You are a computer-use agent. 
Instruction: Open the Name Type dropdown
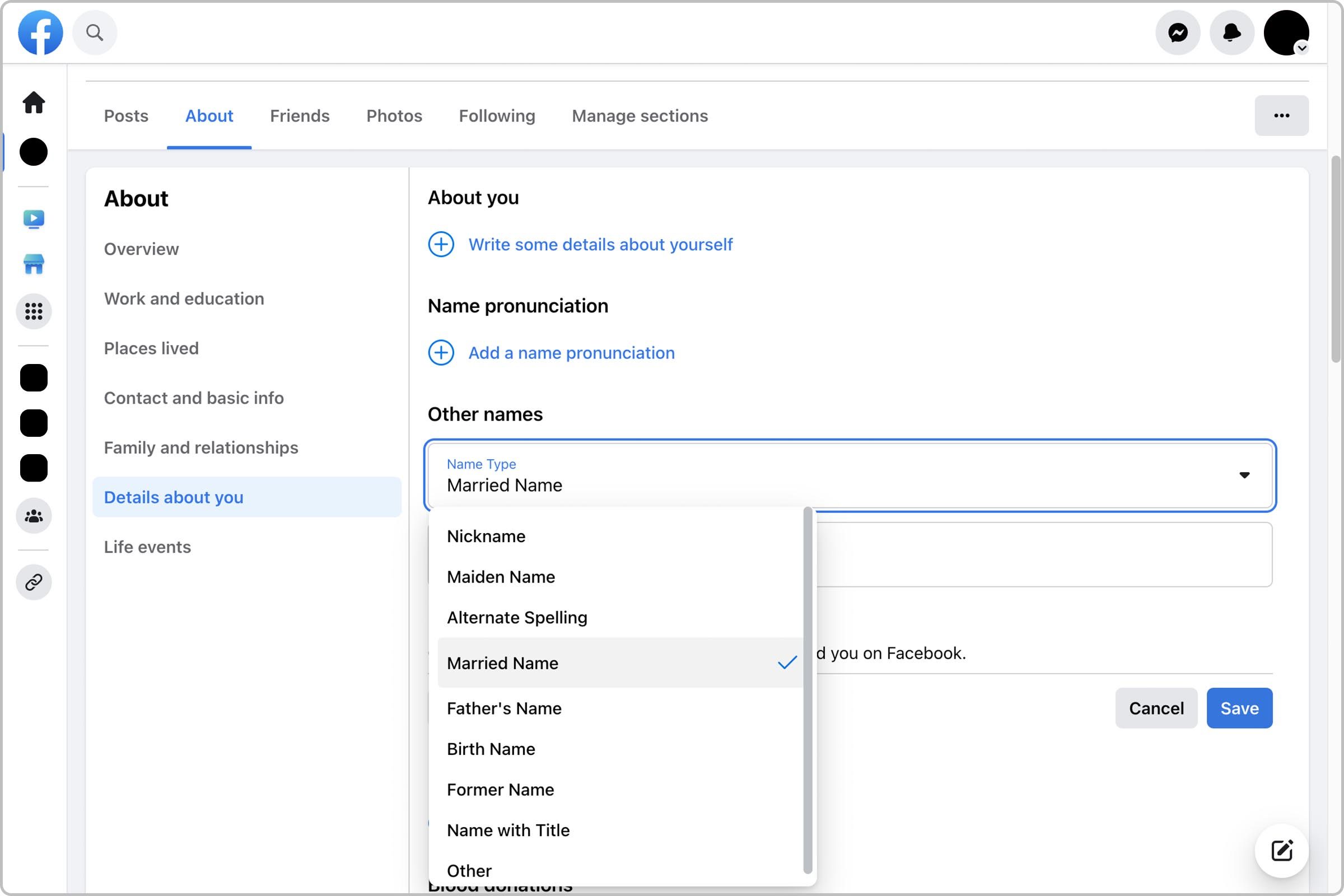1245,475
